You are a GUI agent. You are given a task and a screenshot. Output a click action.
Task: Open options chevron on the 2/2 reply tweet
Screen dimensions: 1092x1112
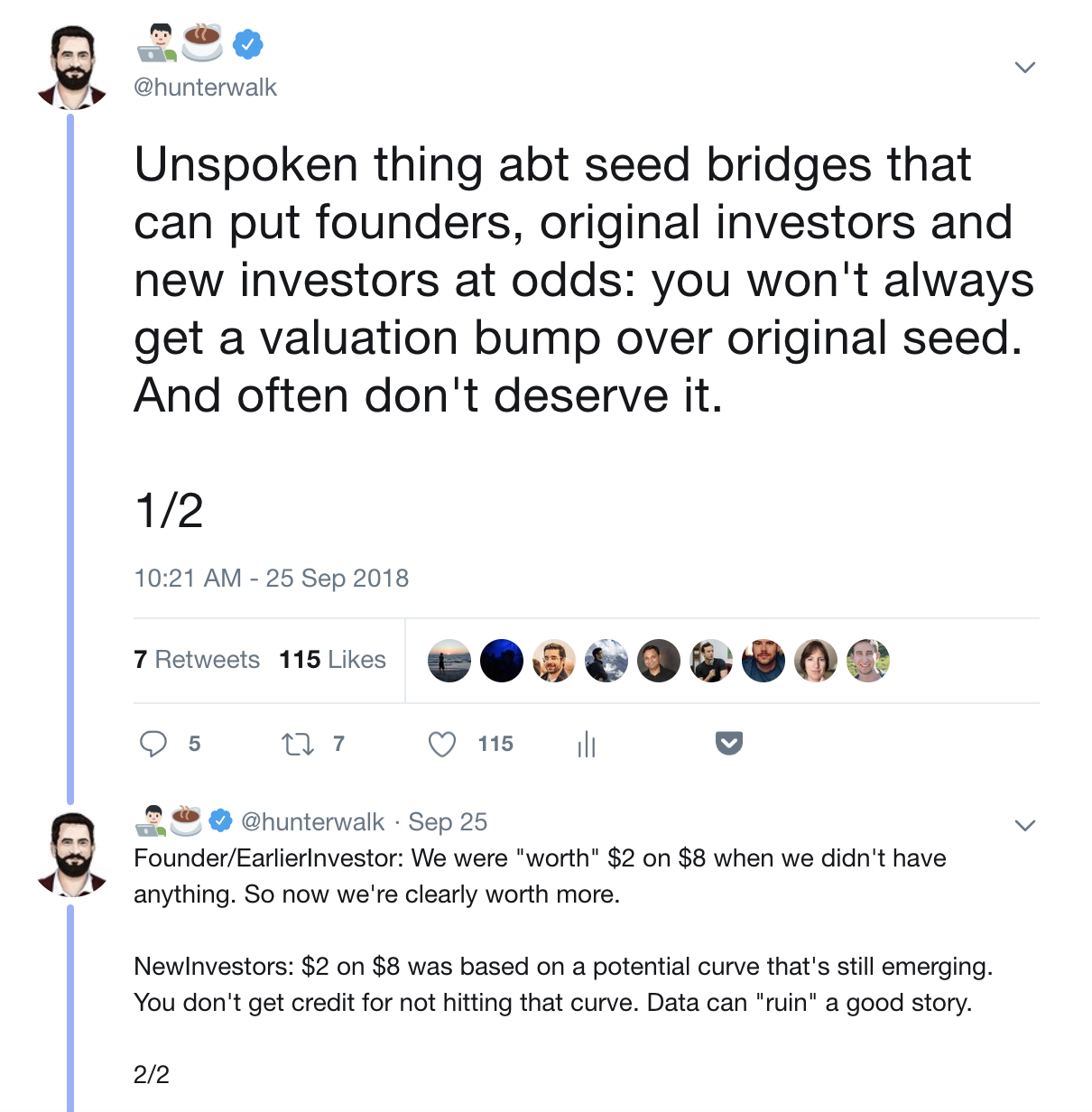pyautogui.click(x=1024, y=825)
